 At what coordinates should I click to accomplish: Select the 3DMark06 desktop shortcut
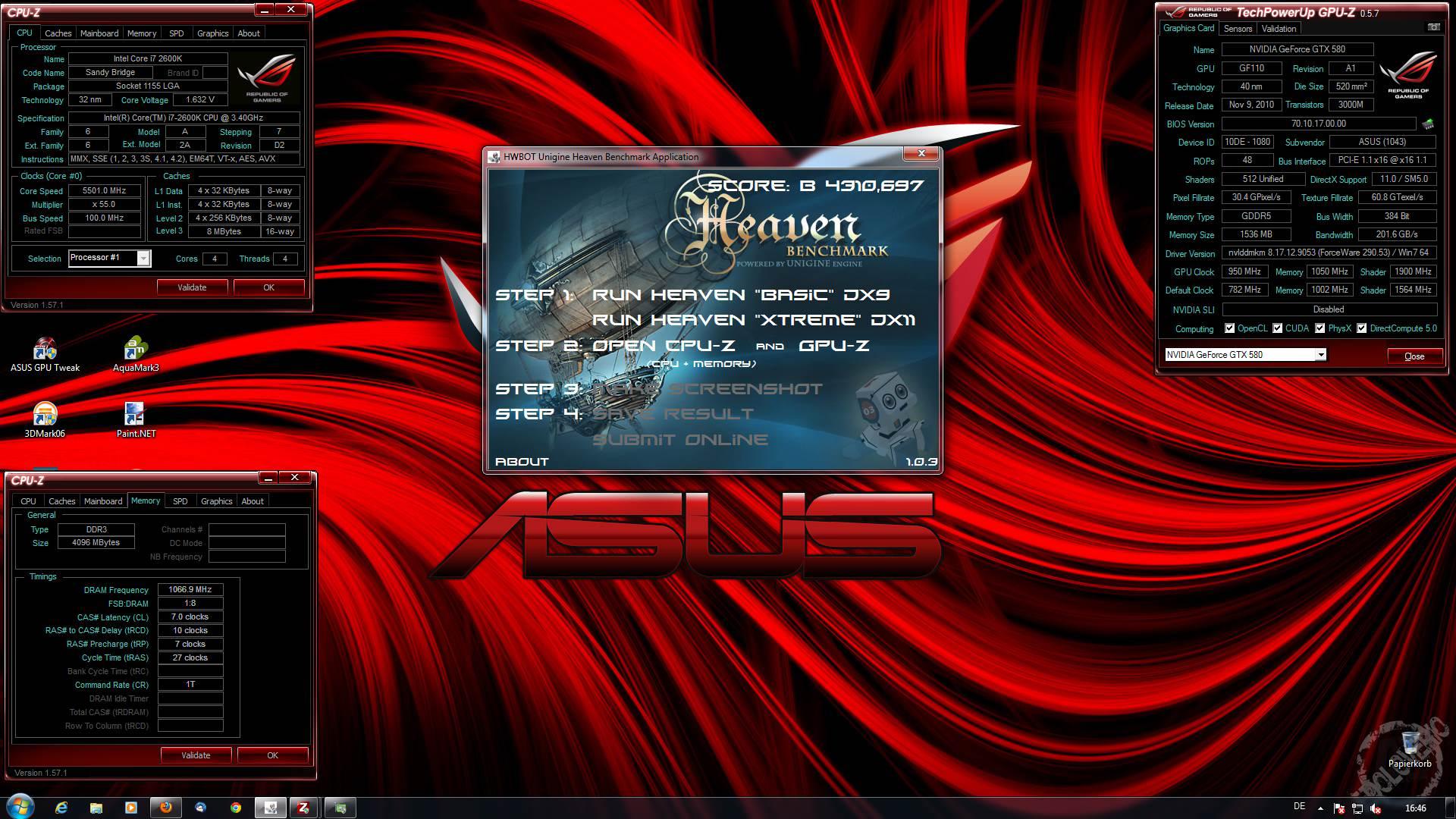coord(45,420)
